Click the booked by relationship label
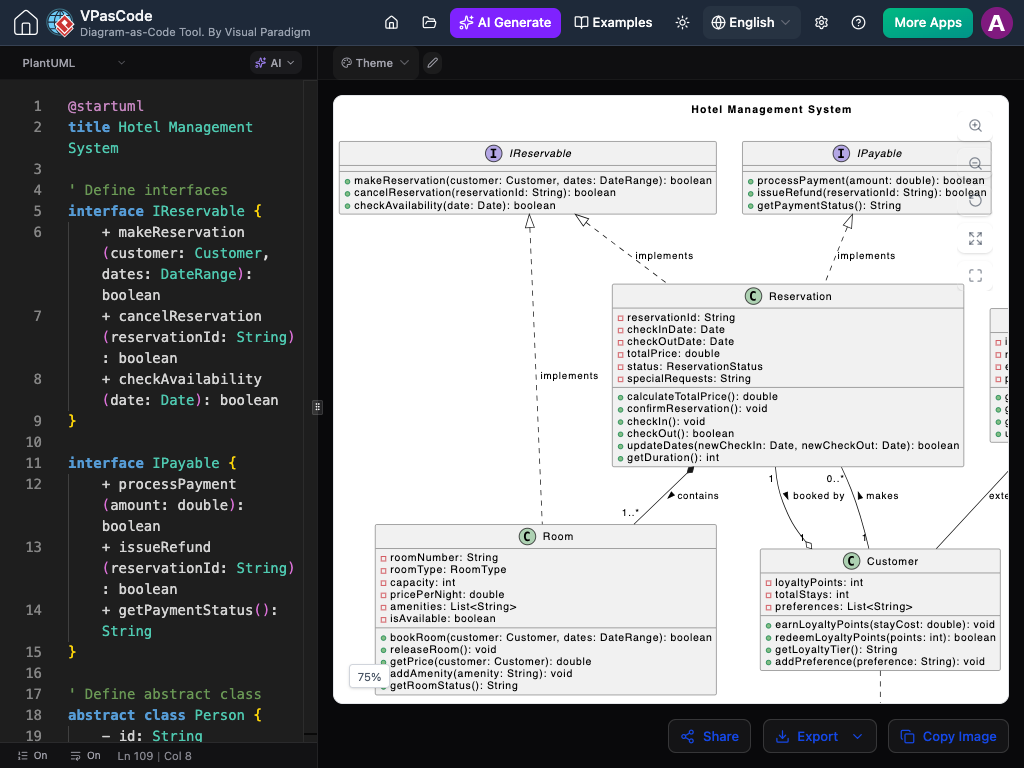The width and height of the screenshot is (1024, 768). 818,496
